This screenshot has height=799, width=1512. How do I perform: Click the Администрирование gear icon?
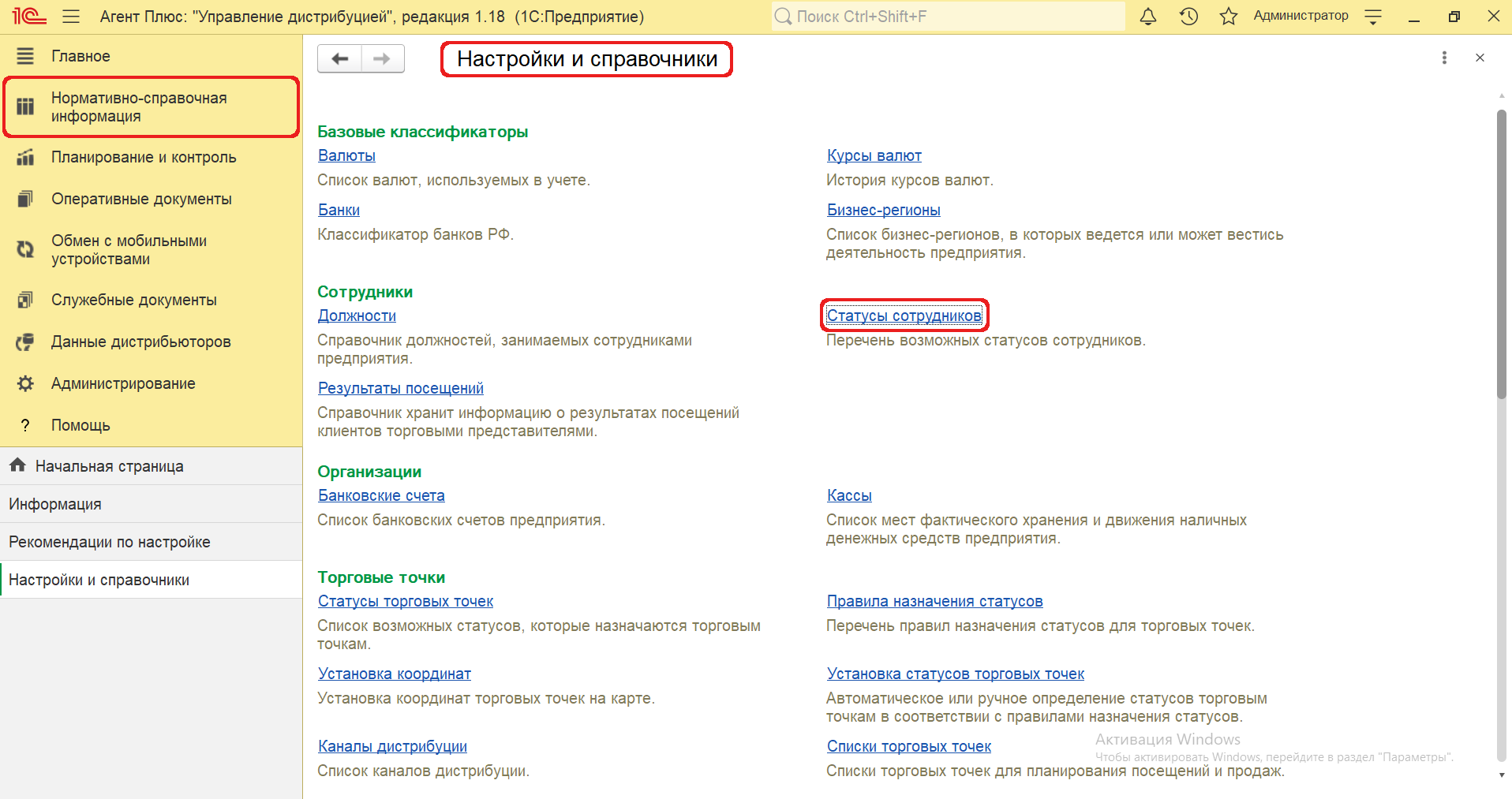[x=25, y=383]
